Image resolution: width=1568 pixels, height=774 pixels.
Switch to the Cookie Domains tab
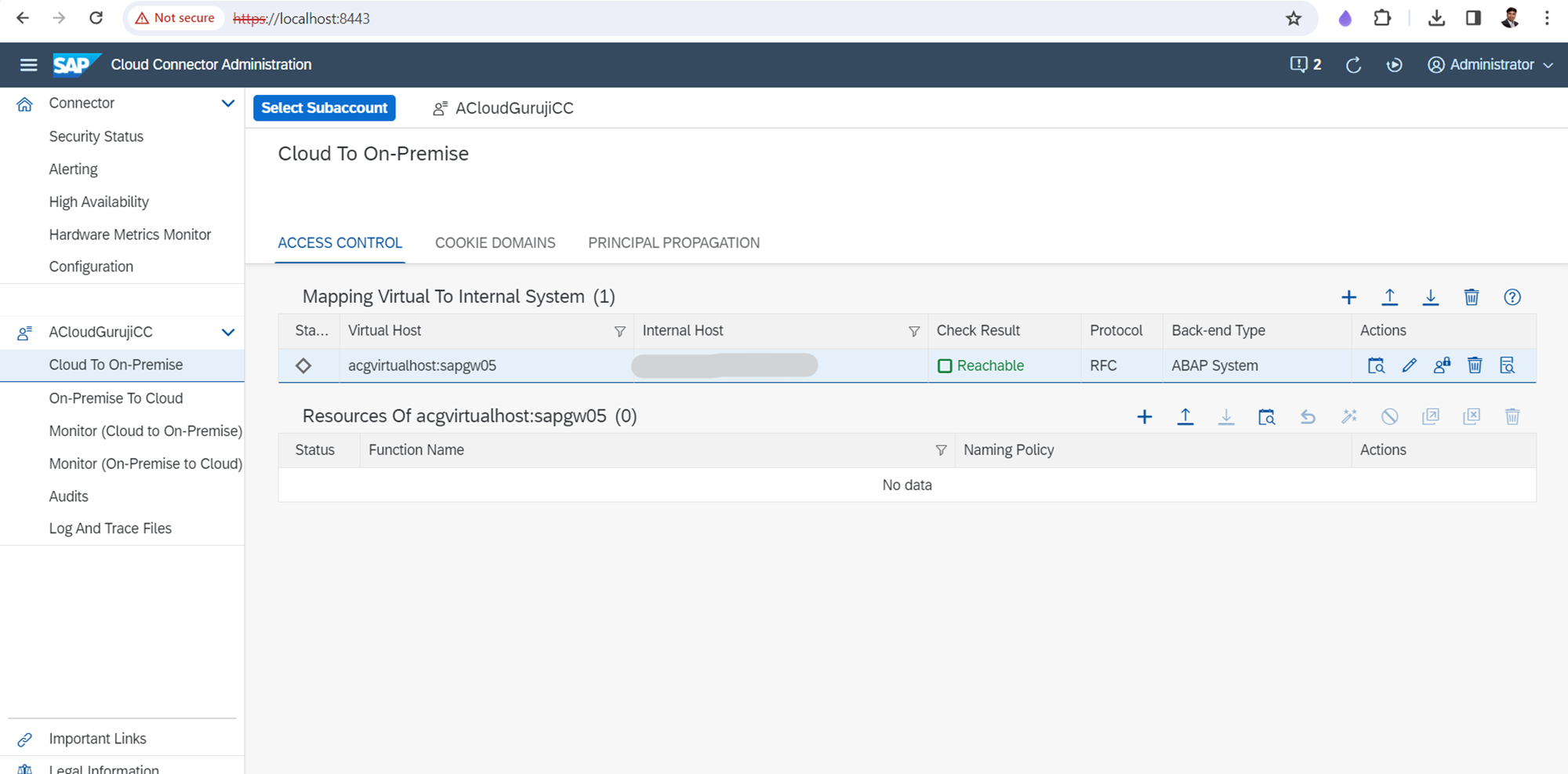[x=495, y=243]
